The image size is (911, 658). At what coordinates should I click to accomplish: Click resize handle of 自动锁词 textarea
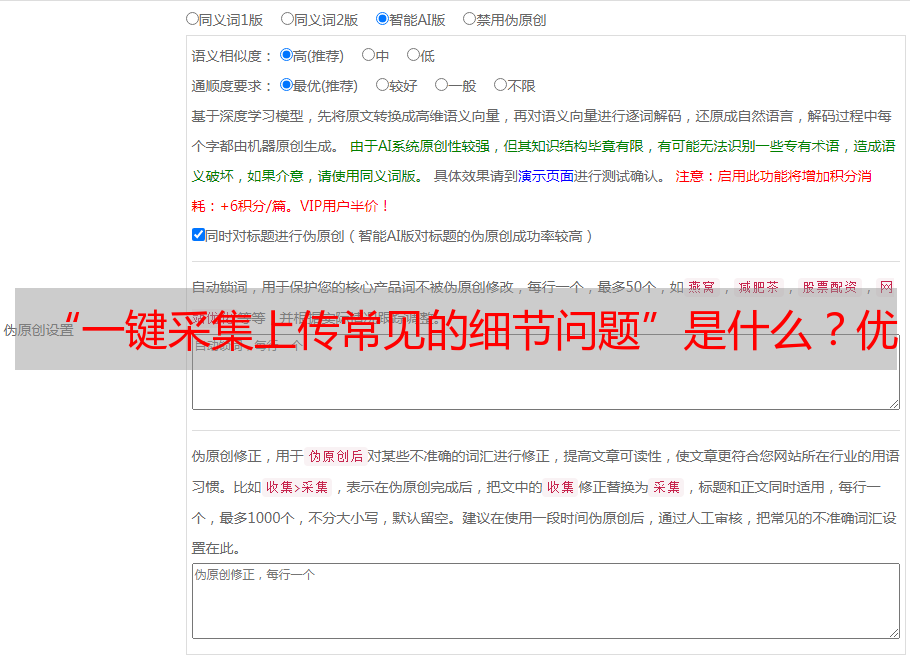(894, 404)
